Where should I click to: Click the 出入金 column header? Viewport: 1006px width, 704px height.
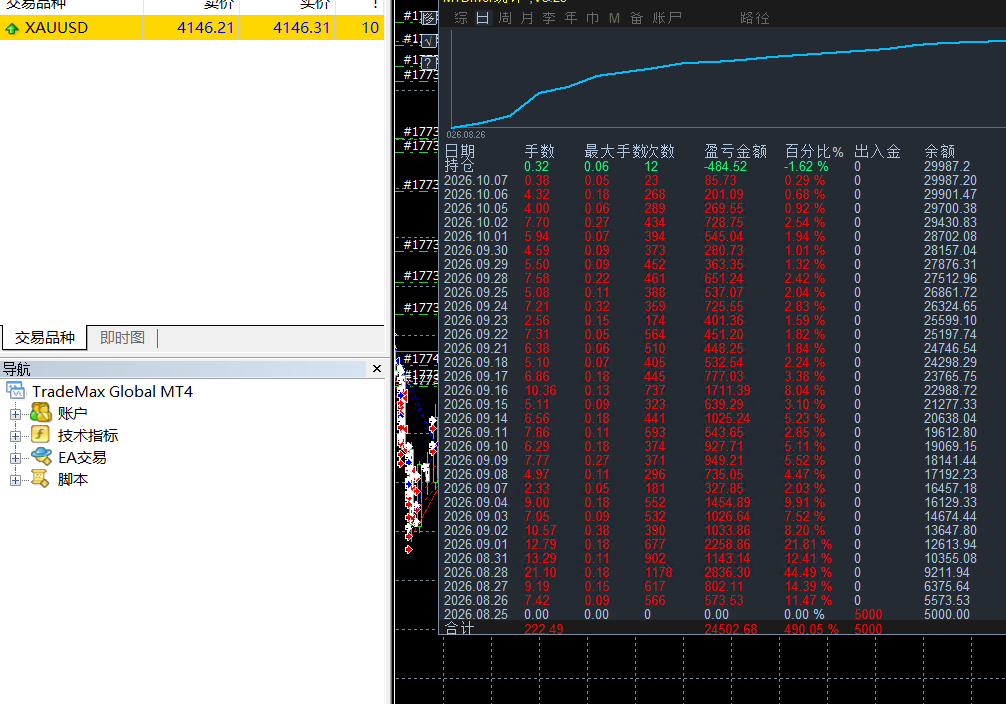tap(877, 151)
